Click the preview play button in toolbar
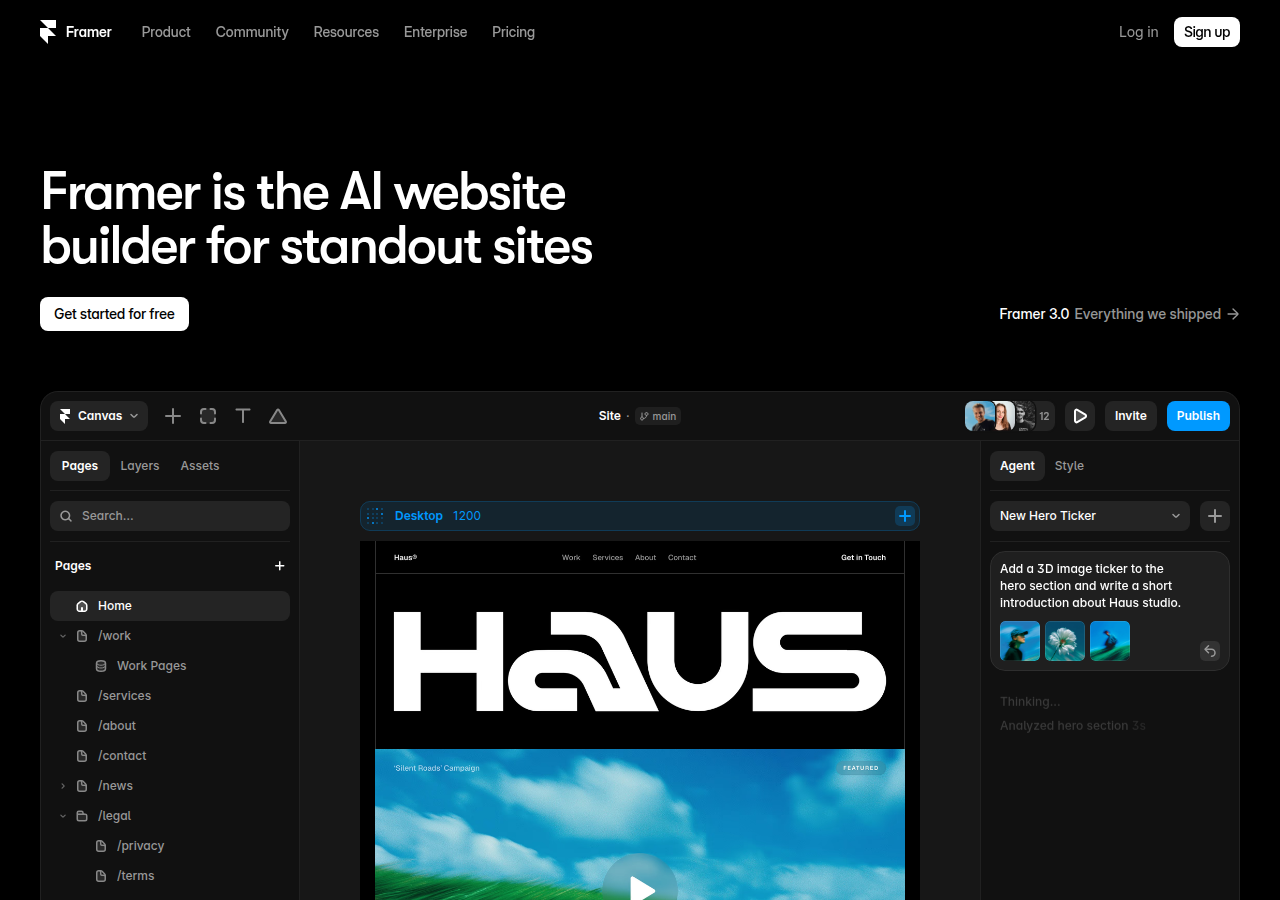Image resolution: width=1280 pixels, height=900 pixels. click(1080, 416)
